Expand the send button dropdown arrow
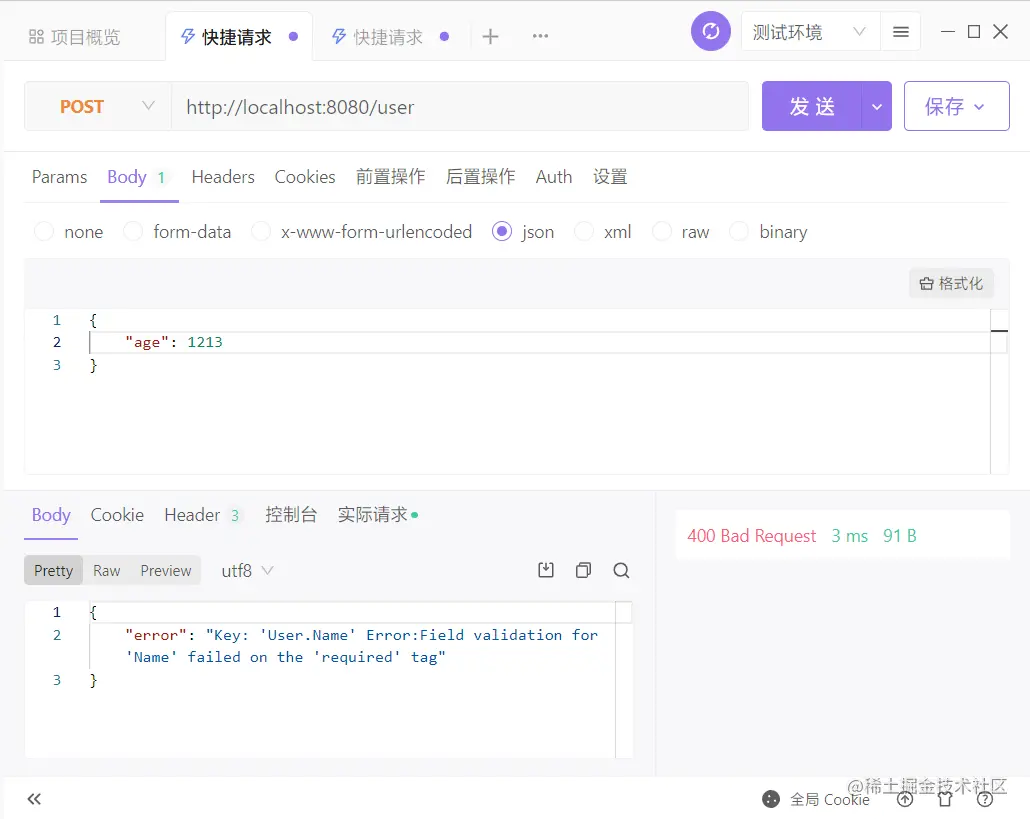 coord(876,106)
